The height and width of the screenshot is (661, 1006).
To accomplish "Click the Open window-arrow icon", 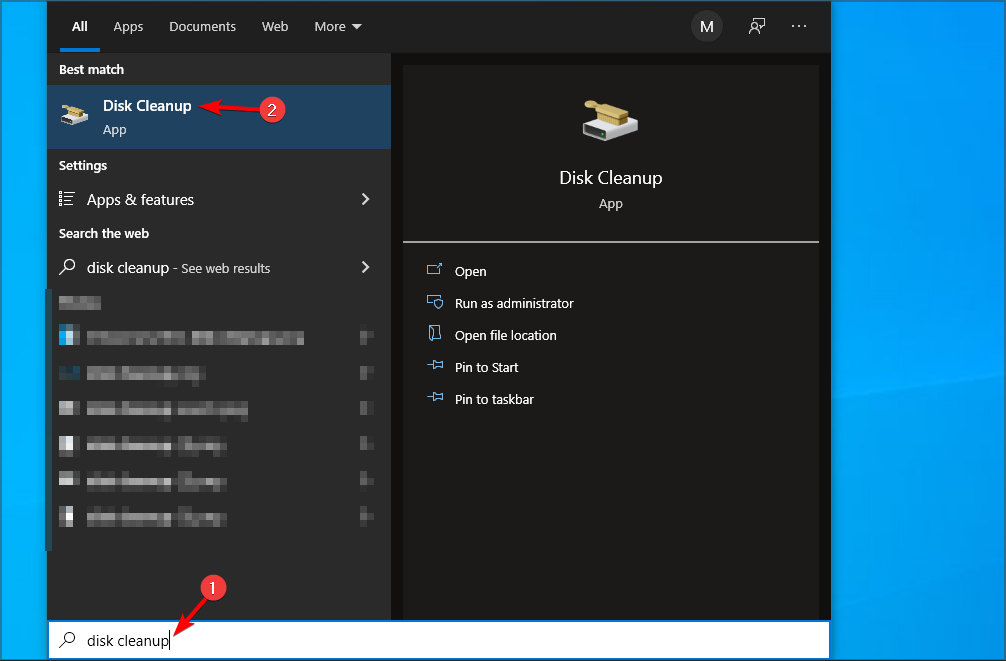I will (434, 269).
